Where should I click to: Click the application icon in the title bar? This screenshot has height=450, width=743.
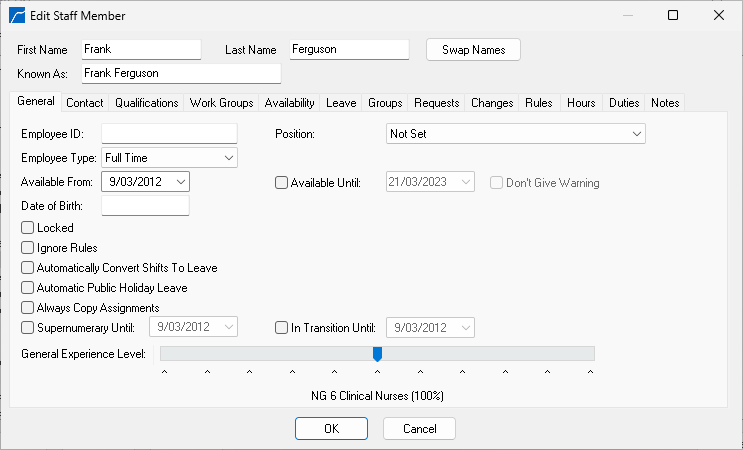pos(17,16)
